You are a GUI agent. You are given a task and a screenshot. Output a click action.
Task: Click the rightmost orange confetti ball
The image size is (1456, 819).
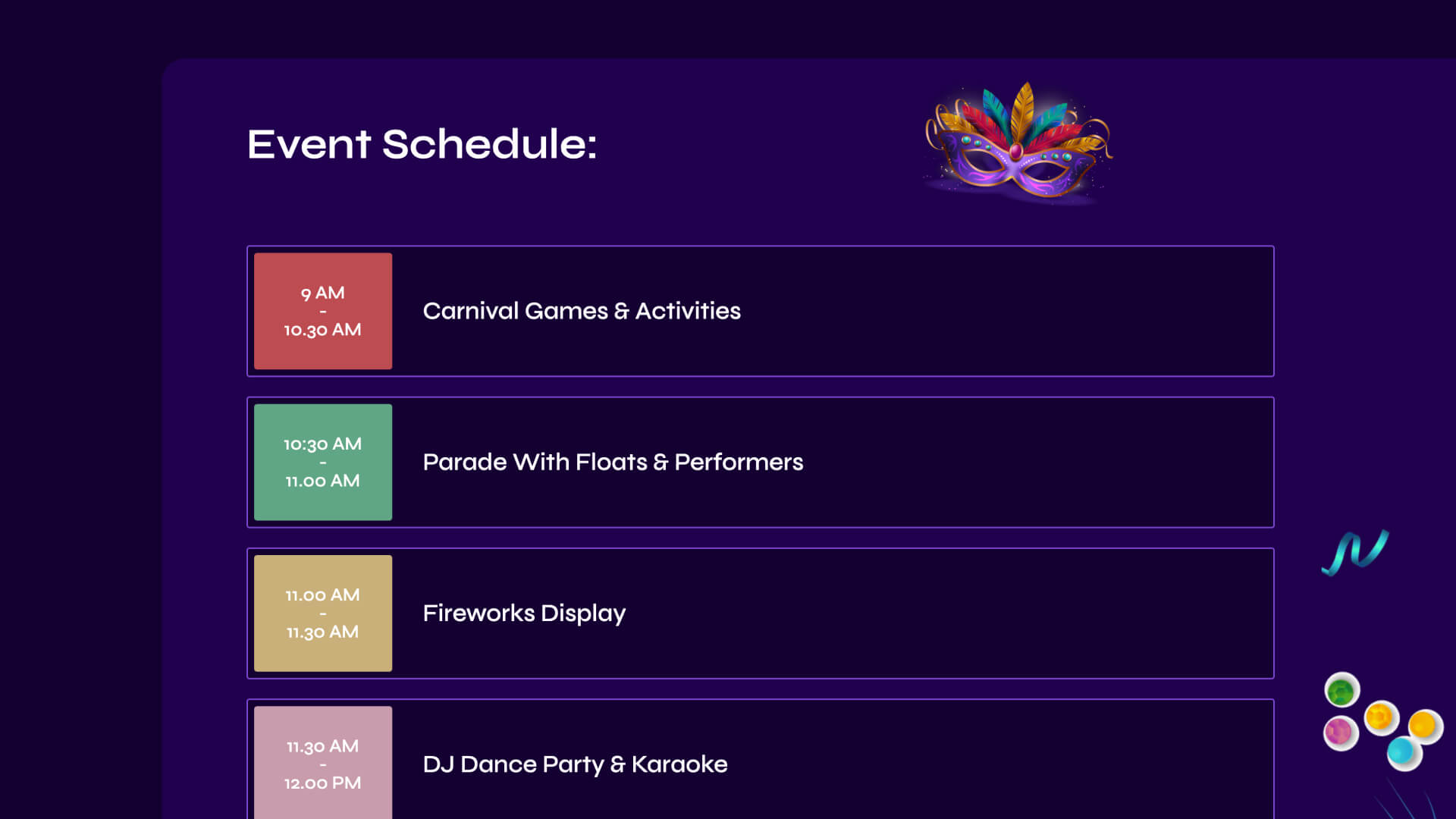1425,726
